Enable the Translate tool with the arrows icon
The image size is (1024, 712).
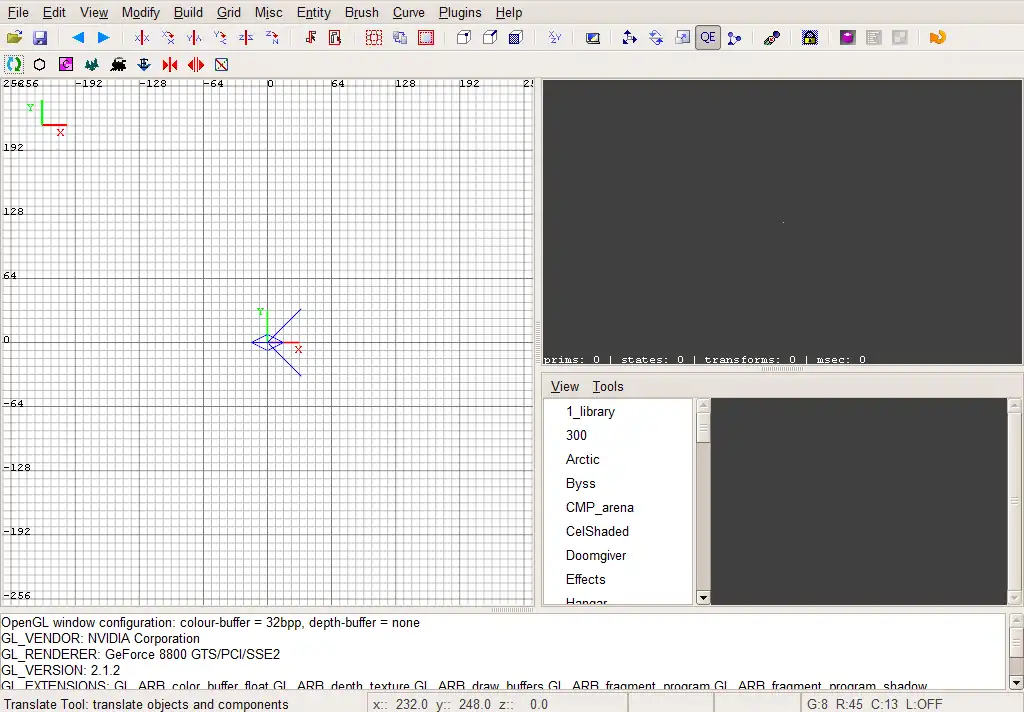pyautogui.click(x=629, y=38)
